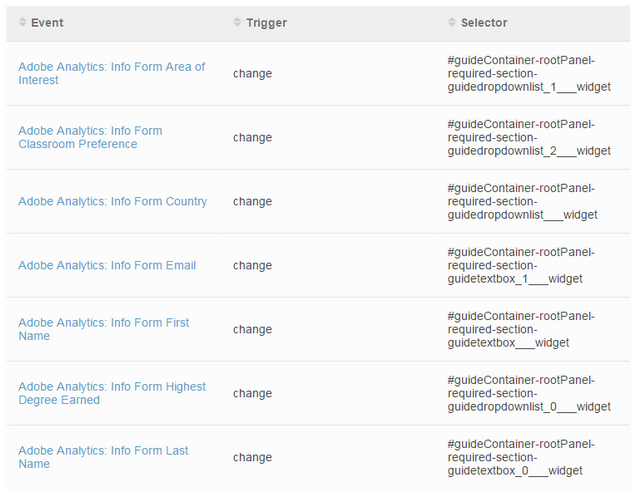Open Info Form Classroom Preference event
639x493 pixels.
(x=90, y=137)
